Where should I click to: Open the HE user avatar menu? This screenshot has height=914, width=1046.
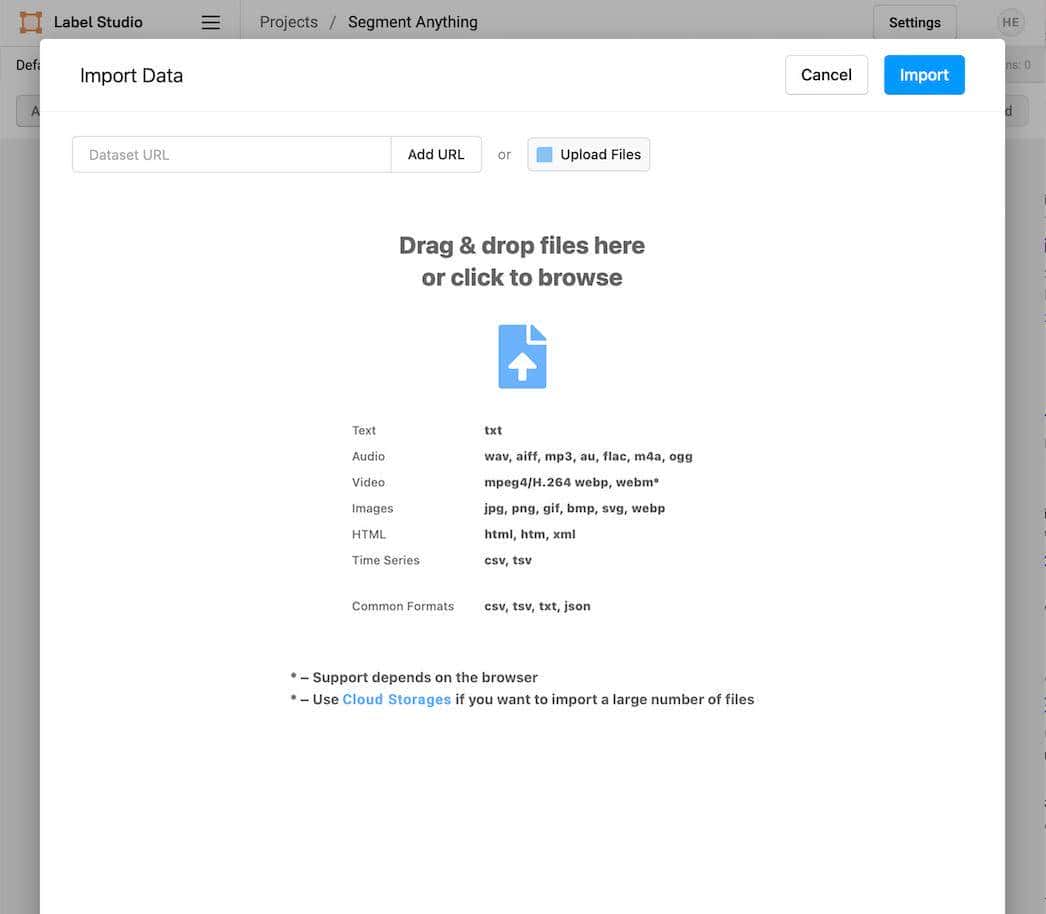click(x=1010, y=22)
